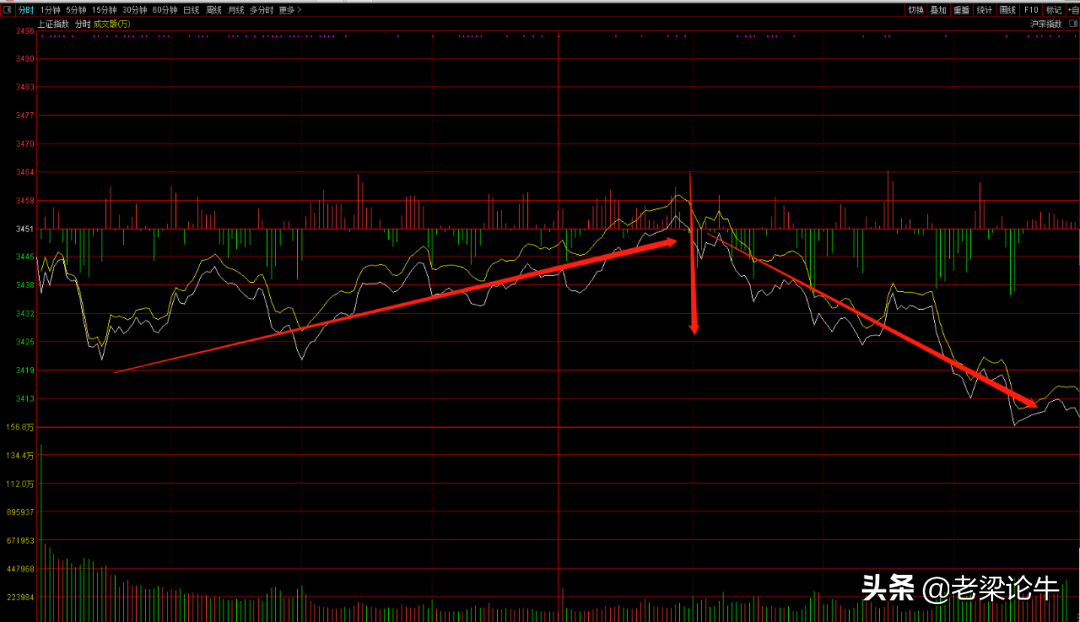This screenshot has width=1080, height=622.
Task: Click the 3496 price axis label
Action: [x=25, y=31]
